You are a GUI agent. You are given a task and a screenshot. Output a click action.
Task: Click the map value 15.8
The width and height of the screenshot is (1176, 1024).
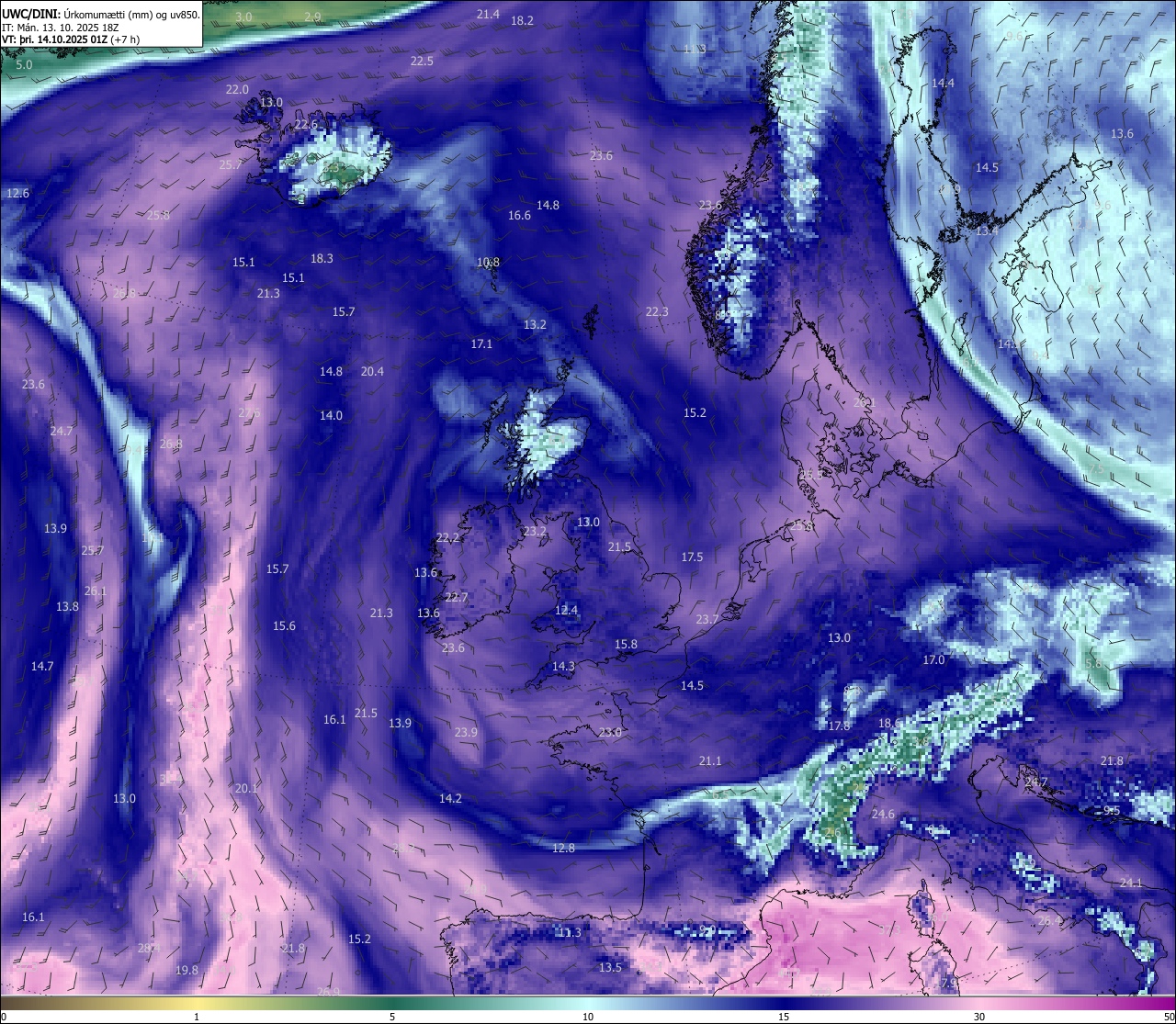tap(626, 645)
